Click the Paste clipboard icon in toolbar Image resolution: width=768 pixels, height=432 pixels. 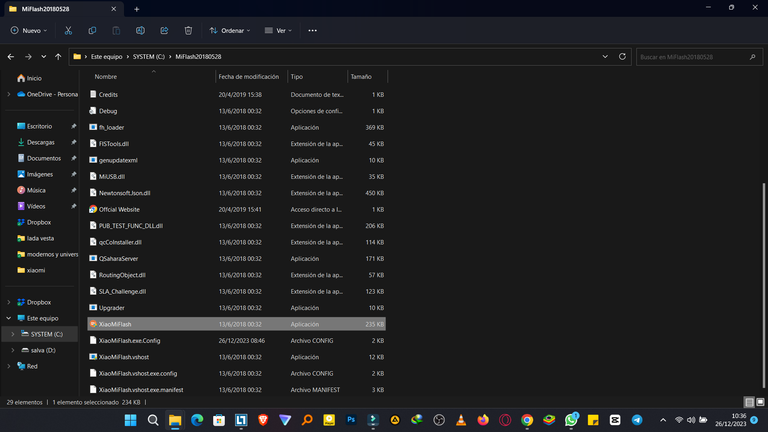pos(116,30)
